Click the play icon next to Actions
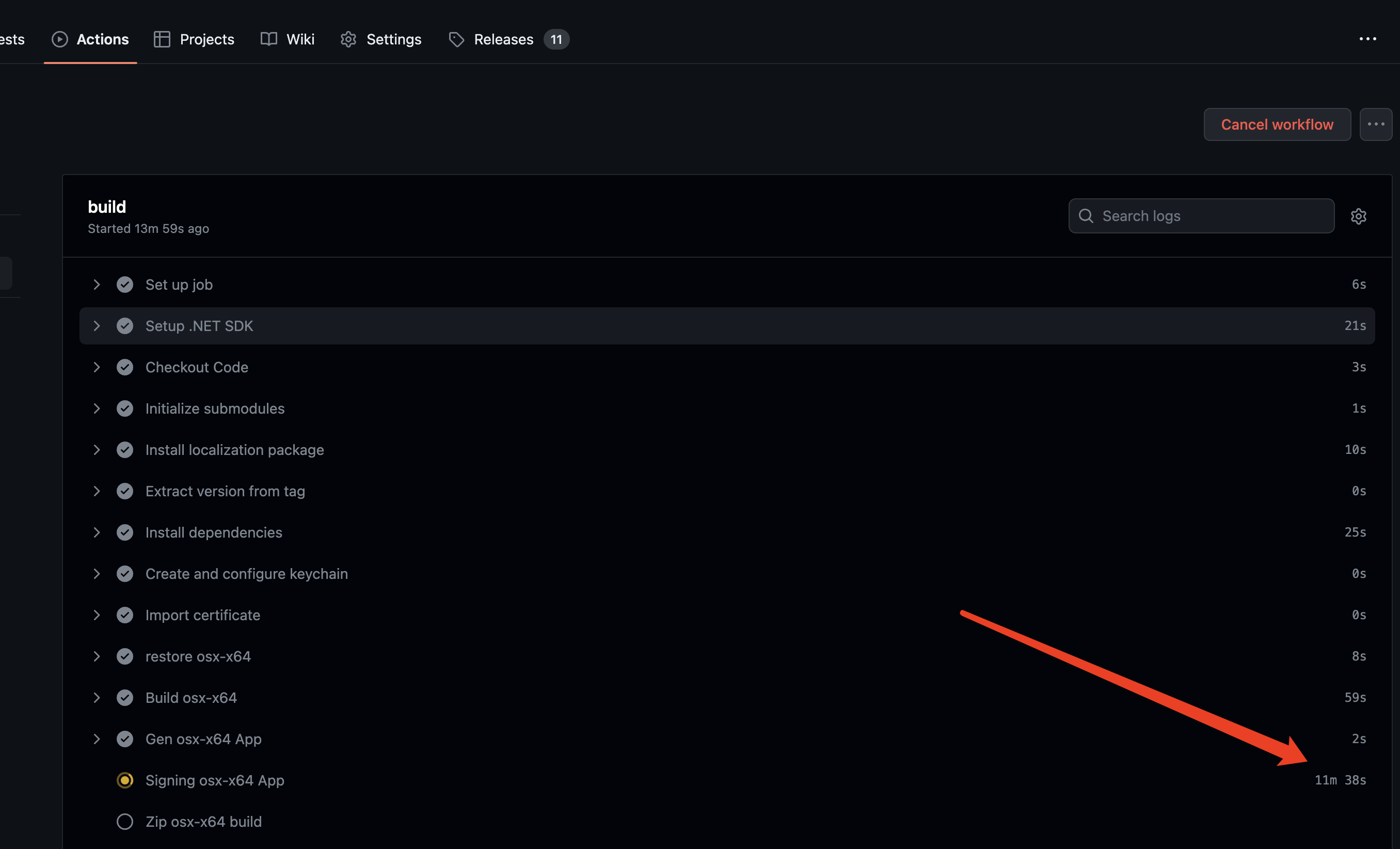1400x849 pixels. click(x=59, y=39)
